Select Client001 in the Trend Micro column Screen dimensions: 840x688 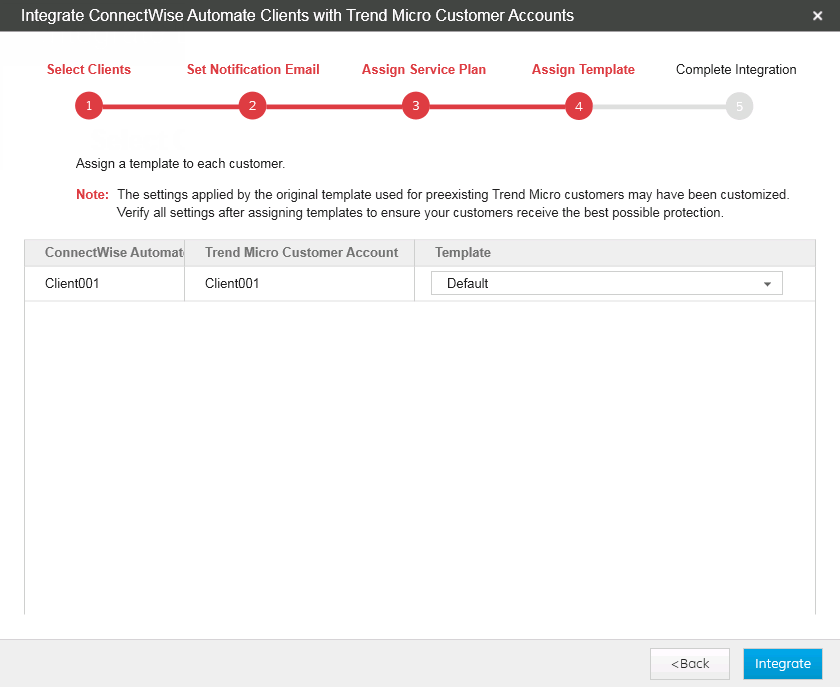(x=232, y=284)
